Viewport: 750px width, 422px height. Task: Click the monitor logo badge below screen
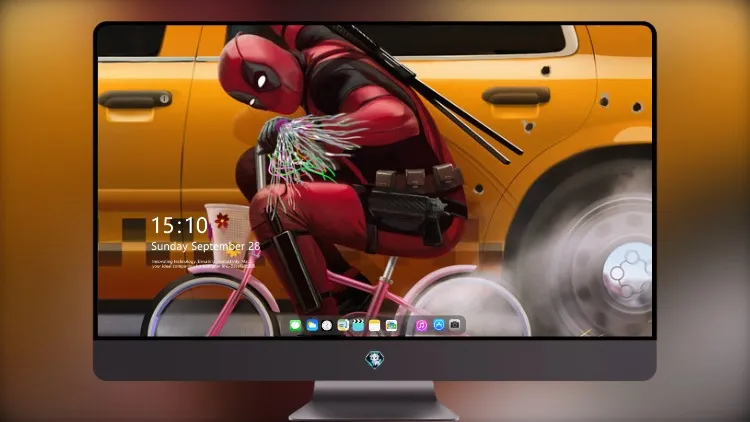tap(375, 359)
